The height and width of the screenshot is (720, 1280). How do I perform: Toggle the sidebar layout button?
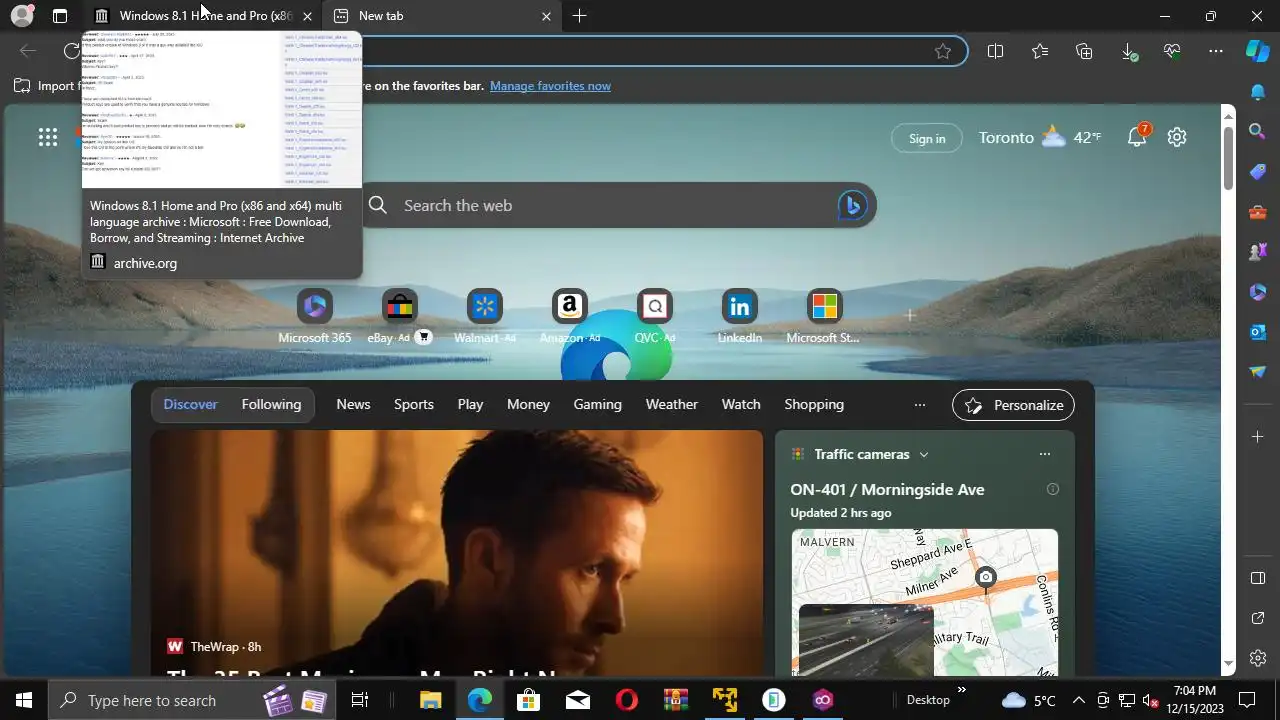1258,578
